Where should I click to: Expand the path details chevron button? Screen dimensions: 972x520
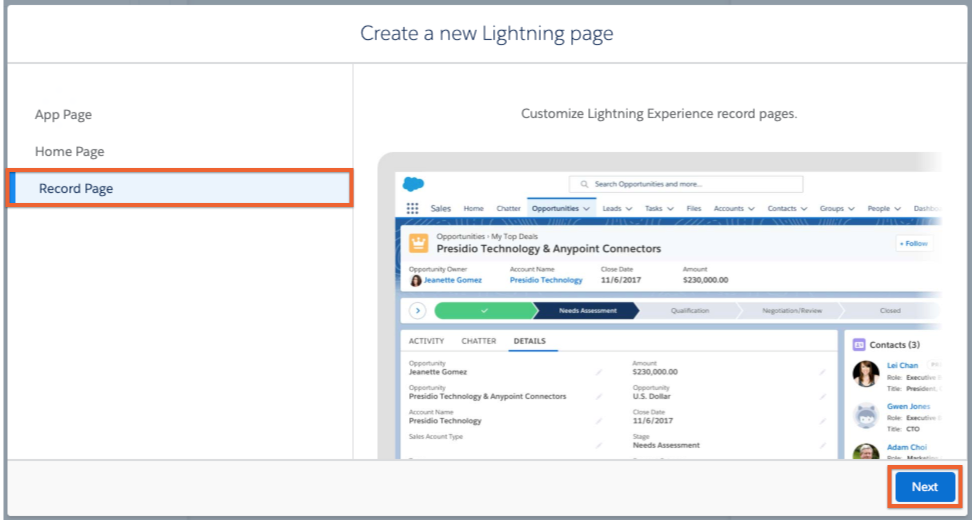pyautogui.click(x=418, y=311)
